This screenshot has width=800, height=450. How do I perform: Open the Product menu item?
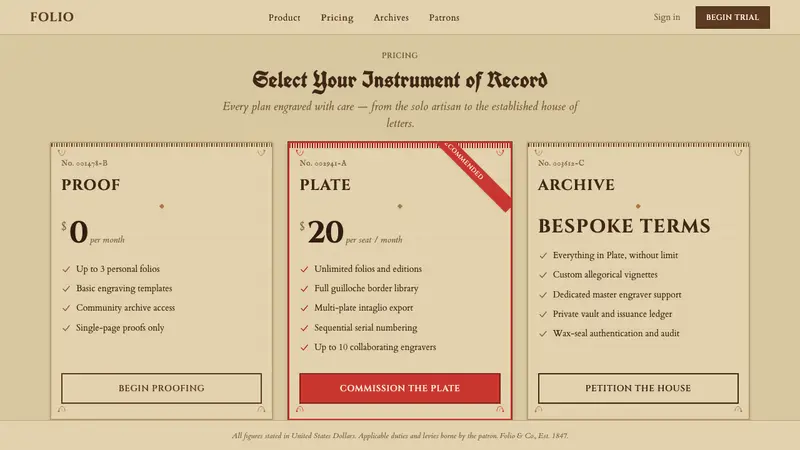click(284, 17)
